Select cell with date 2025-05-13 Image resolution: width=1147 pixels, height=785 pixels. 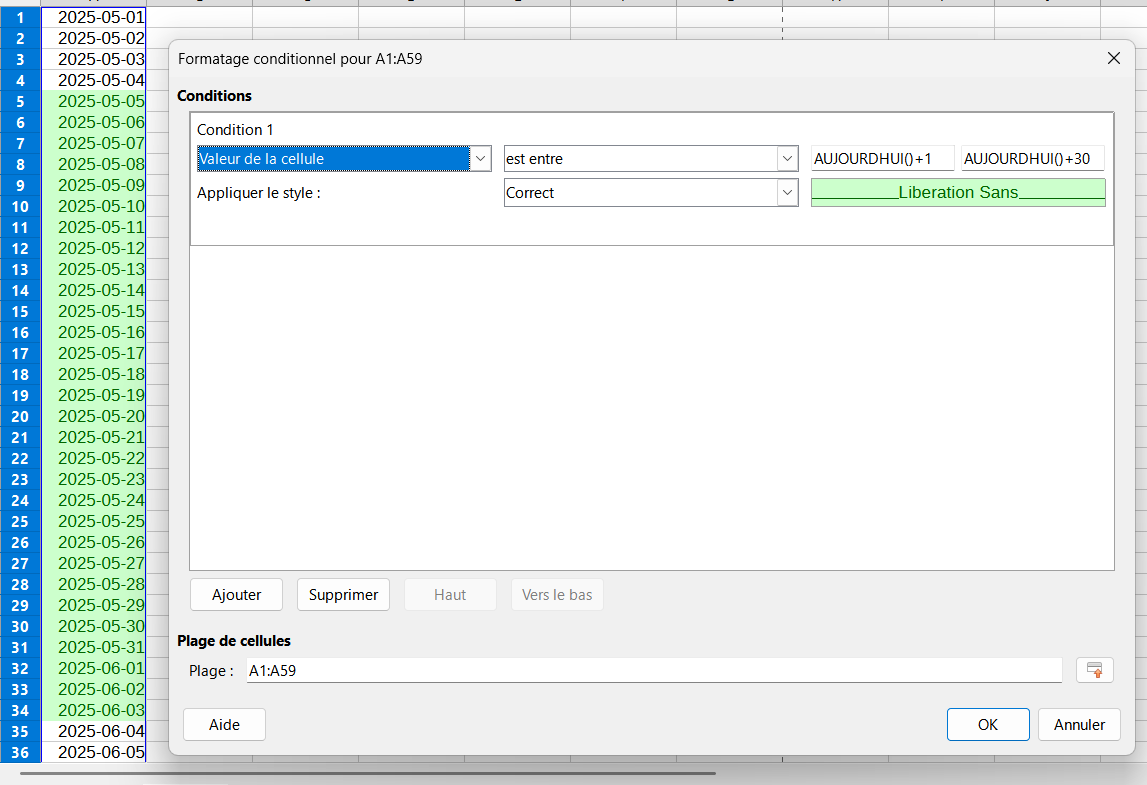pos(94,270)
